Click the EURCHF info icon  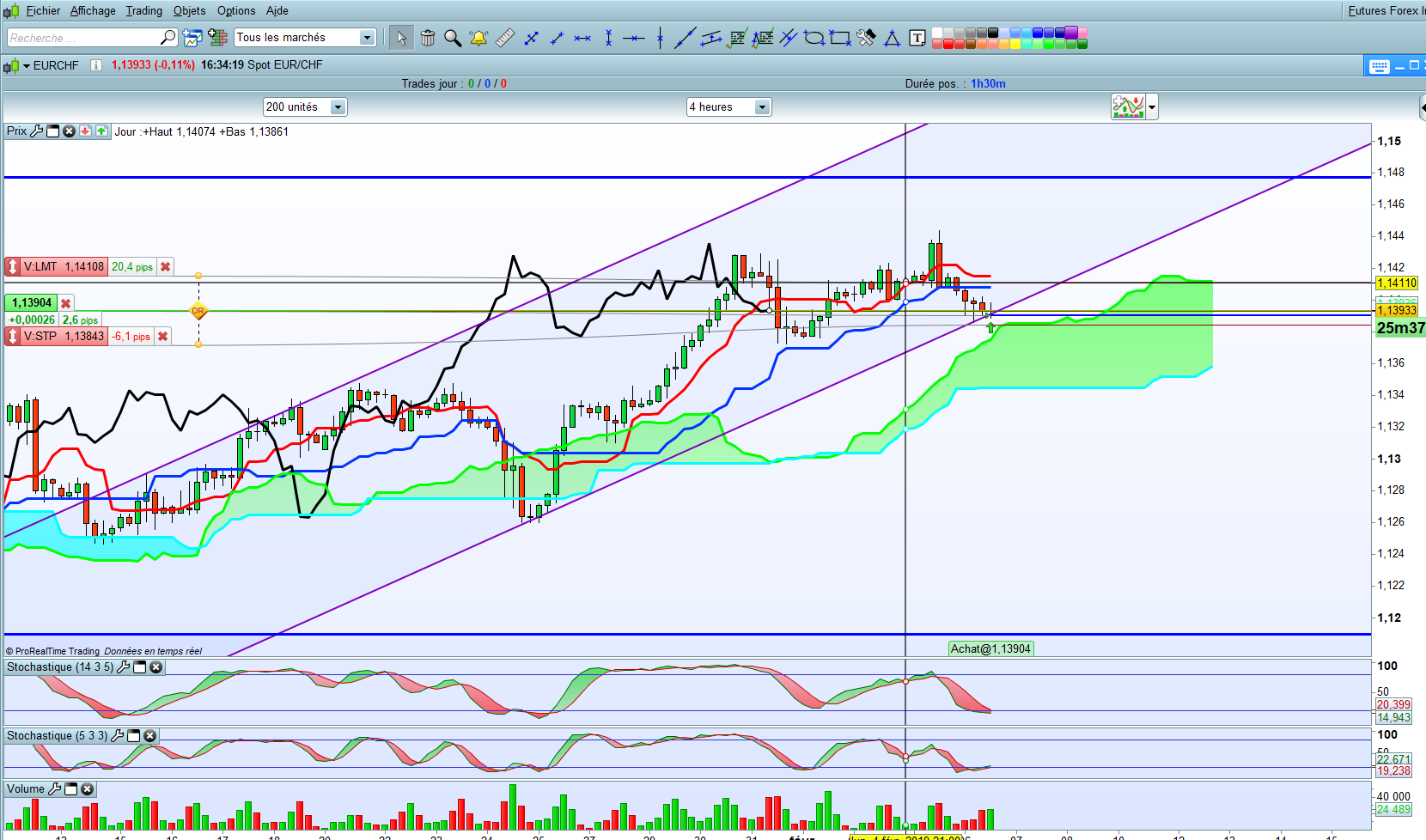[96, 65]
